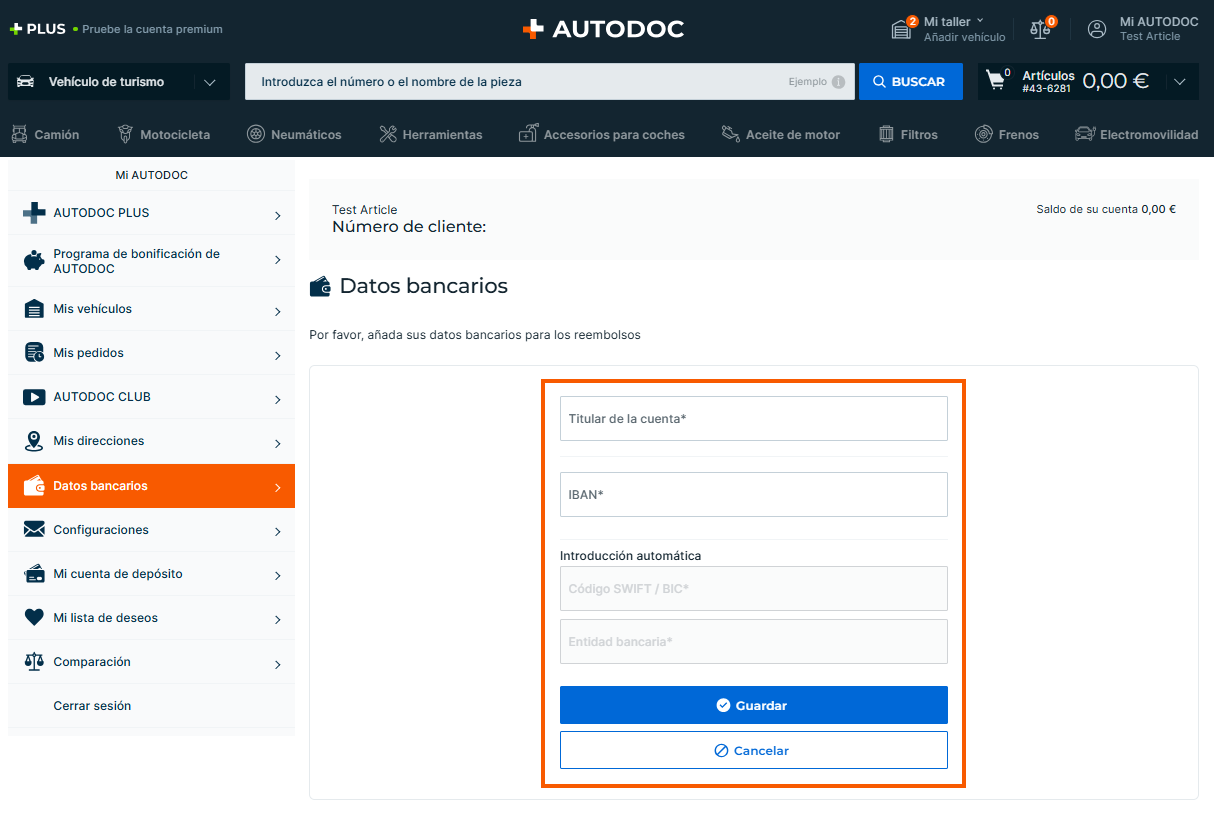Screen dimensions: 1214x814
Task: Click the Titular de la cuenta field
Action: 753,419
